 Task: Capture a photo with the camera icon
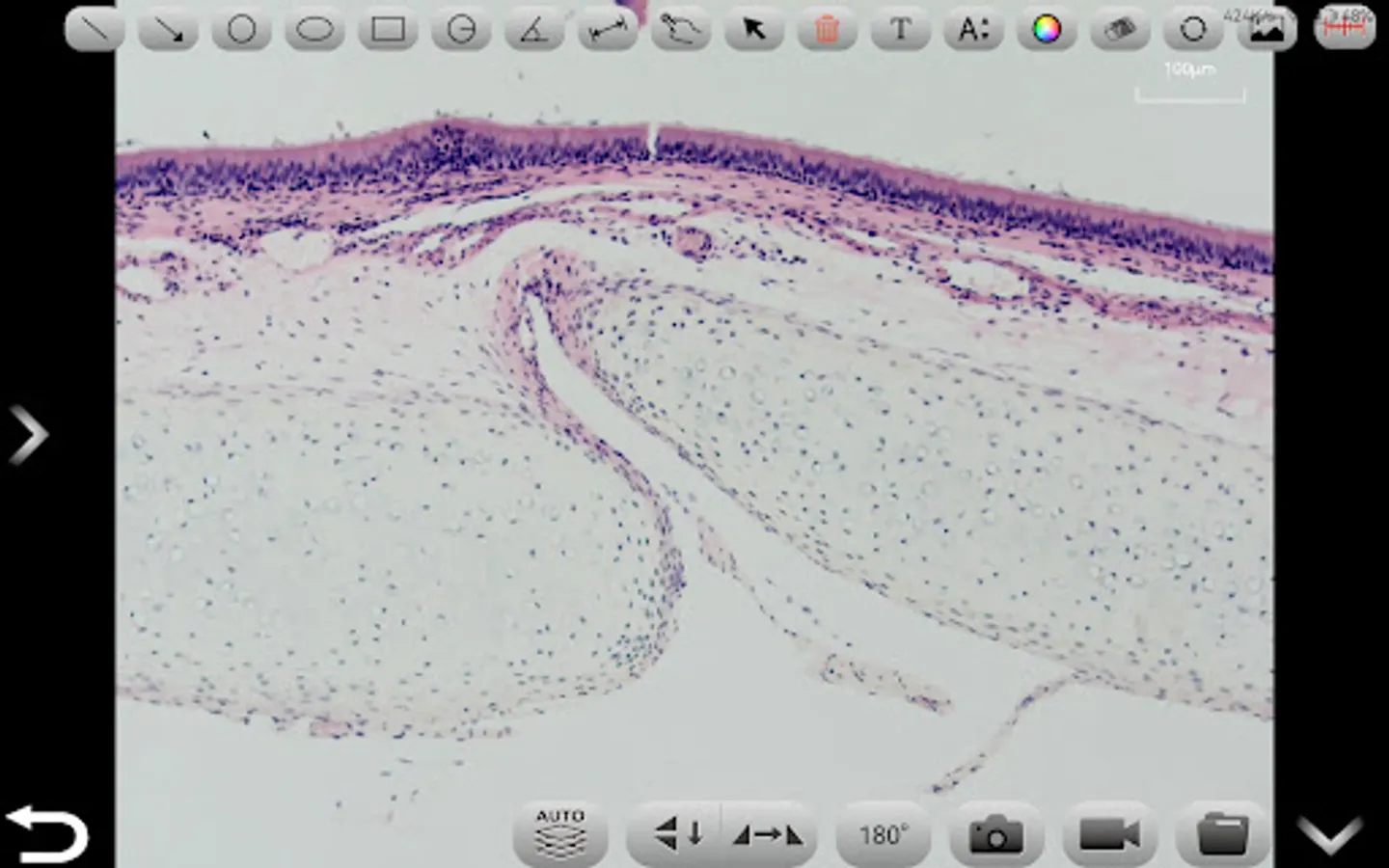point(995,833)
